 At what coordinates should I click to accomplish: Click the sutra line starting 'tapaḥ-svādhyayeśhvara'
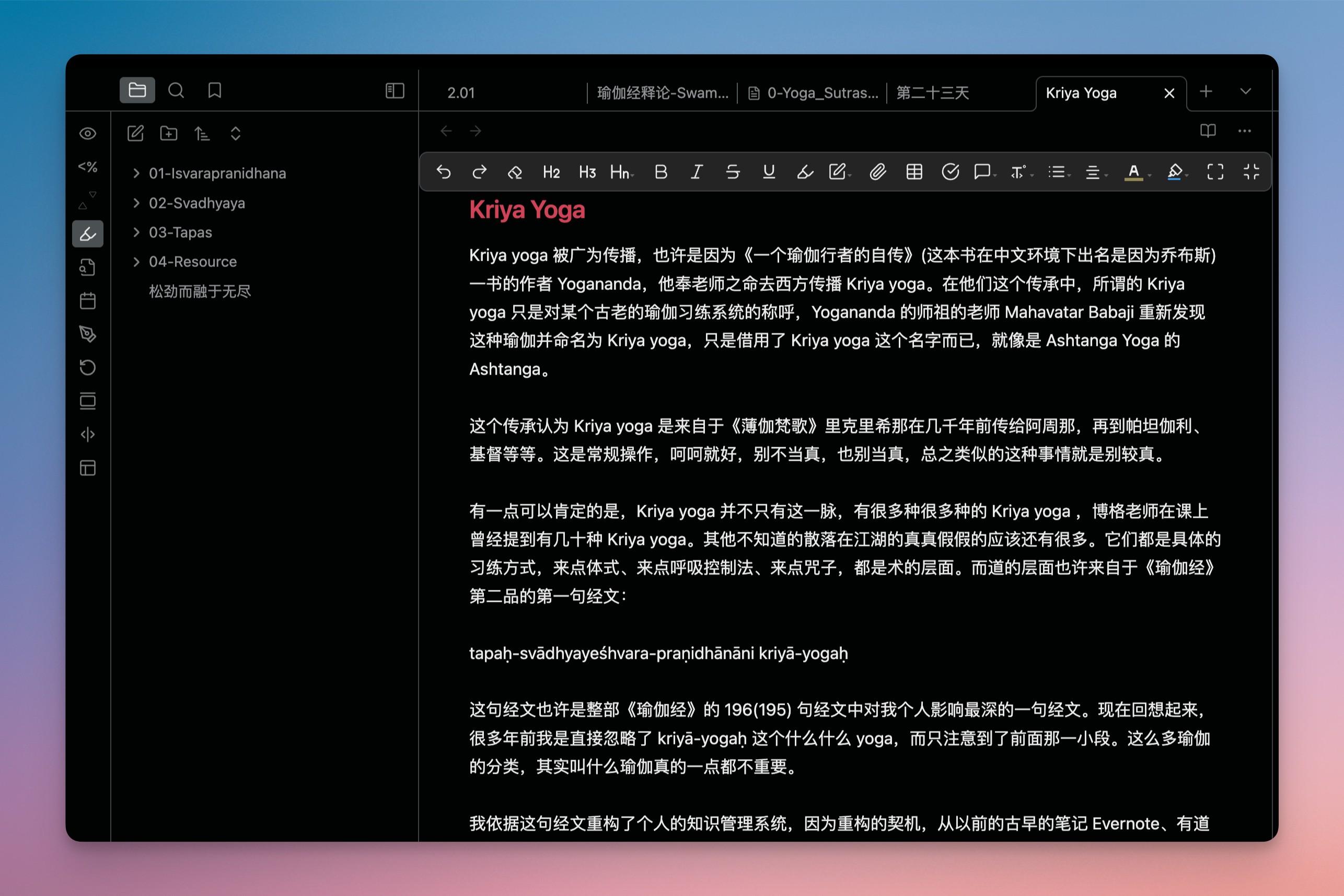tap(658, 653)
